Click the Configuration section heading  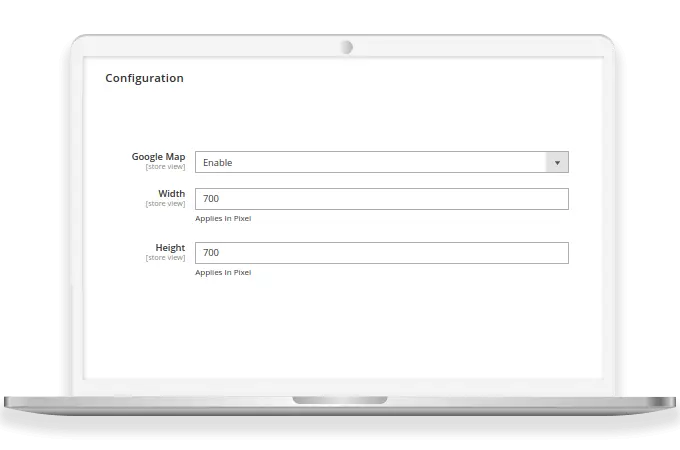(x=144, y=78)
